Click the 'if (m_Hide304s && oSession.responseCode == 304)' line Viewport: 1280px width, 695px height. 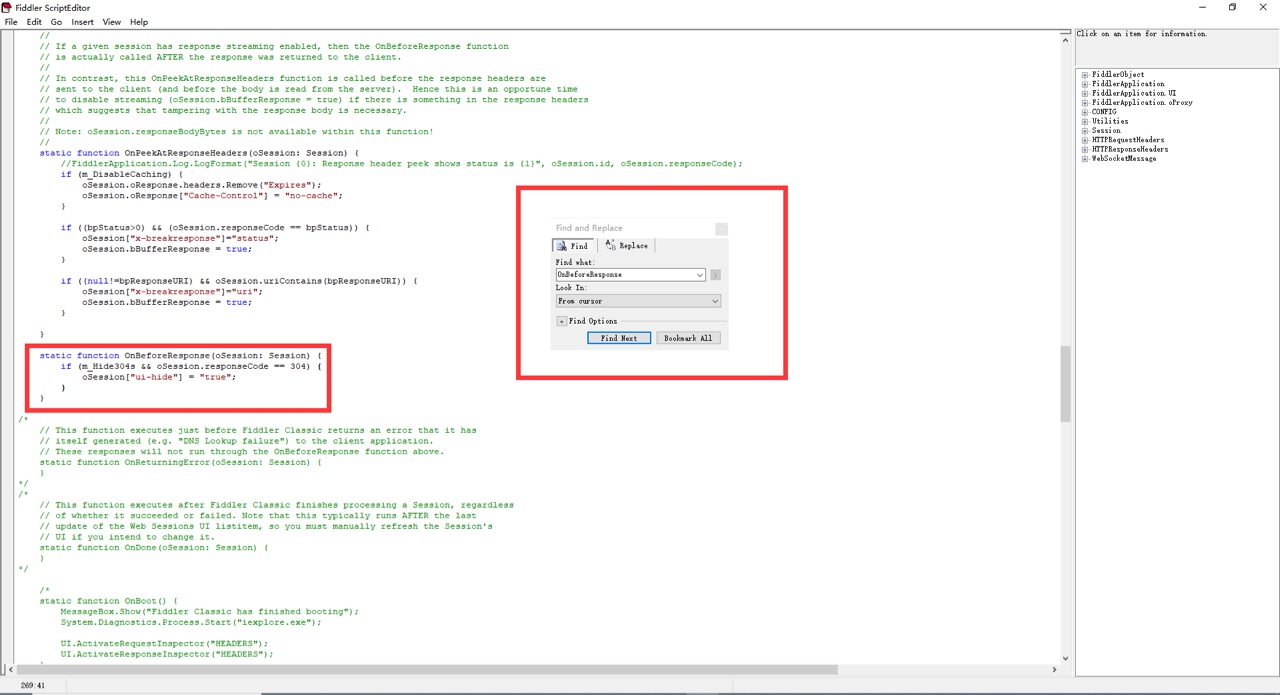click(191, 366)
